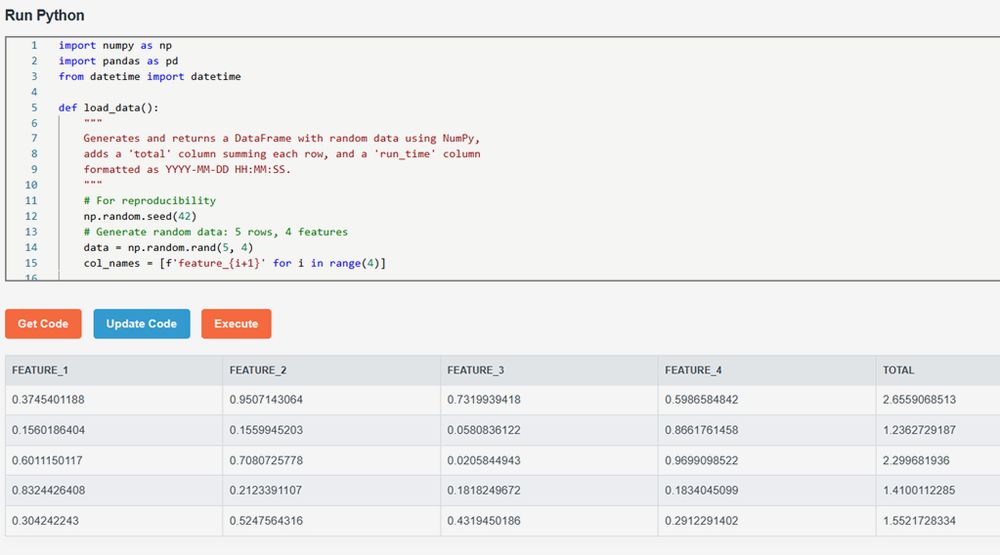Click line number 12 in the gutter
1000x555 pixels.
31,216
